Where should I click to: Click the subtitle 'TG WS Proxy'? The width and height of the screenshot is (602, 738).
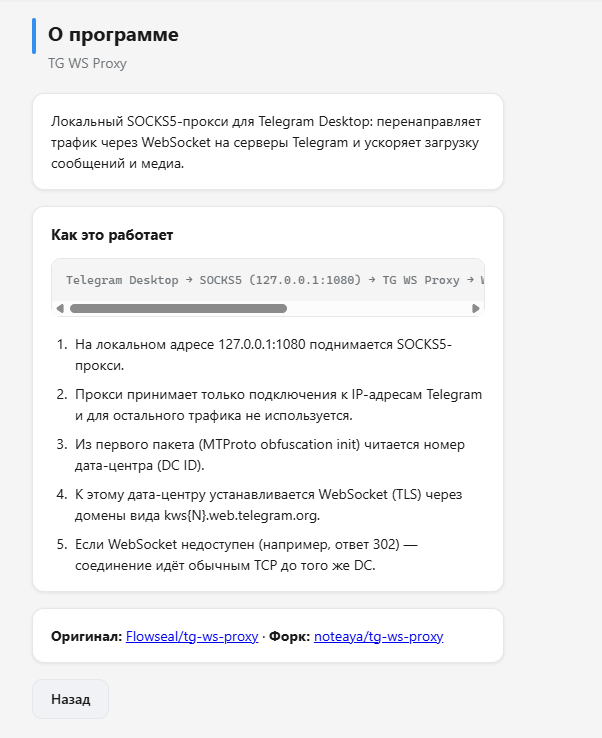[x=88, y=63]
